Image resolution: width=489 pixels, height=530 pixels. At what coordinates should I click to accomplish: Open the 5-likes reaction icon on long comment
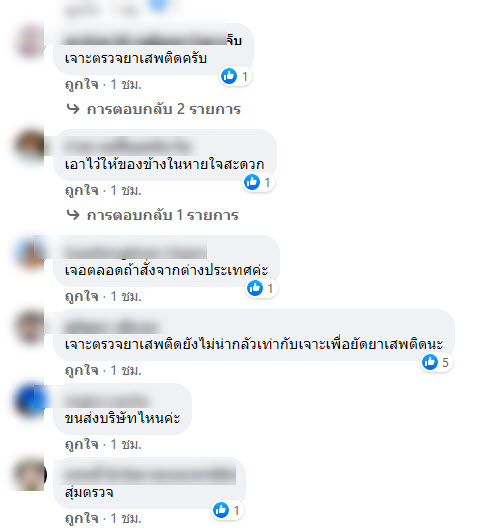tap(430, 362)
